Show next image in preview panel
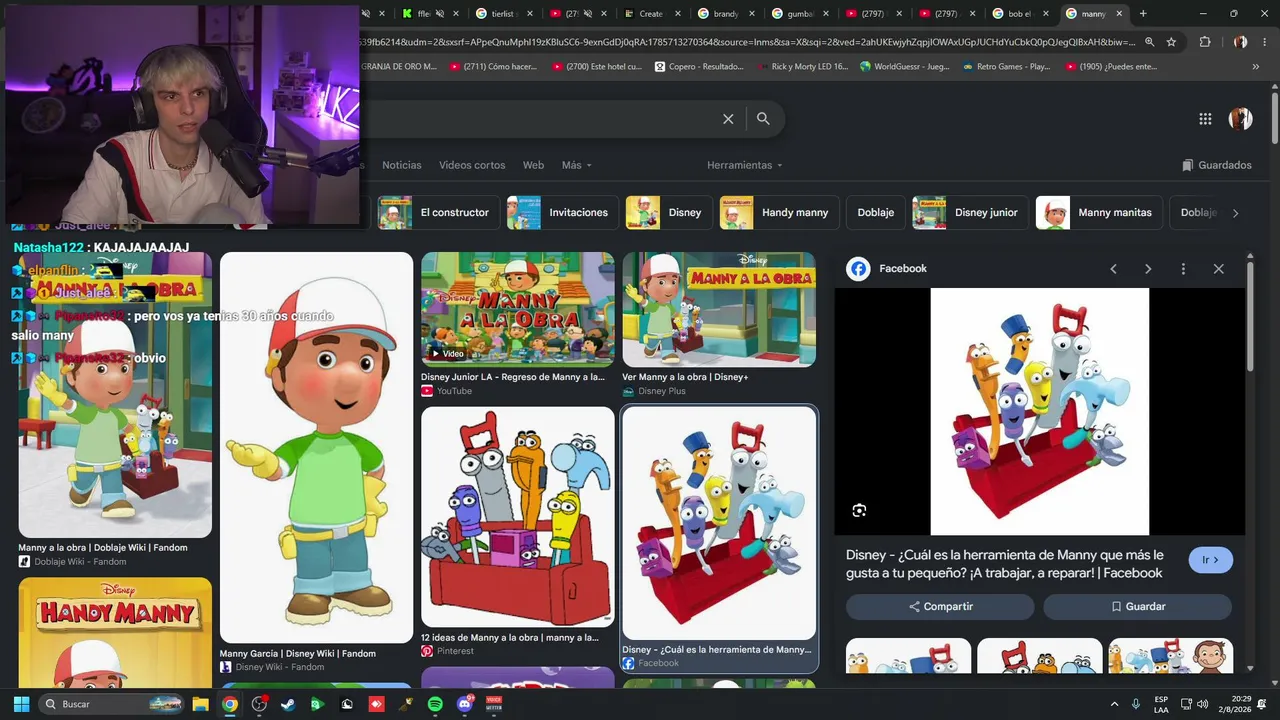The height and width of the screenshot is (720, 1280). click(x=1148, y=269)
